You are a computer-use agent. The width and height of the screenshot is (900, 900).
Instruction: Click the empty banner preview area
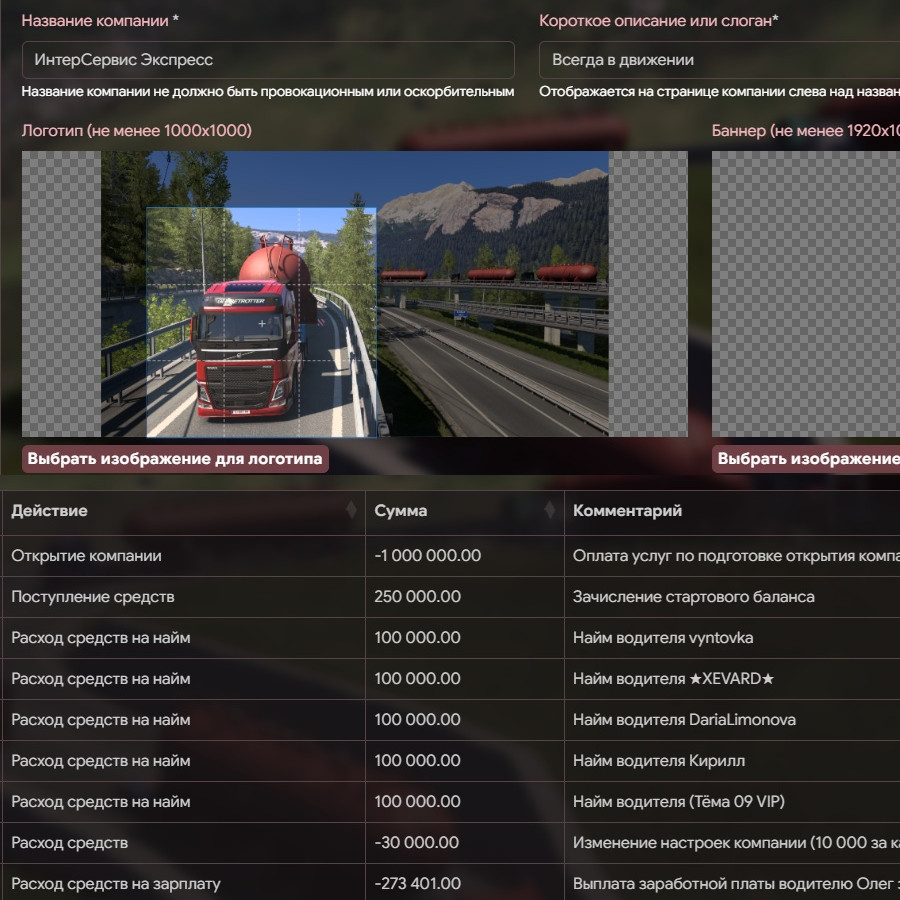tap(806, 293)
